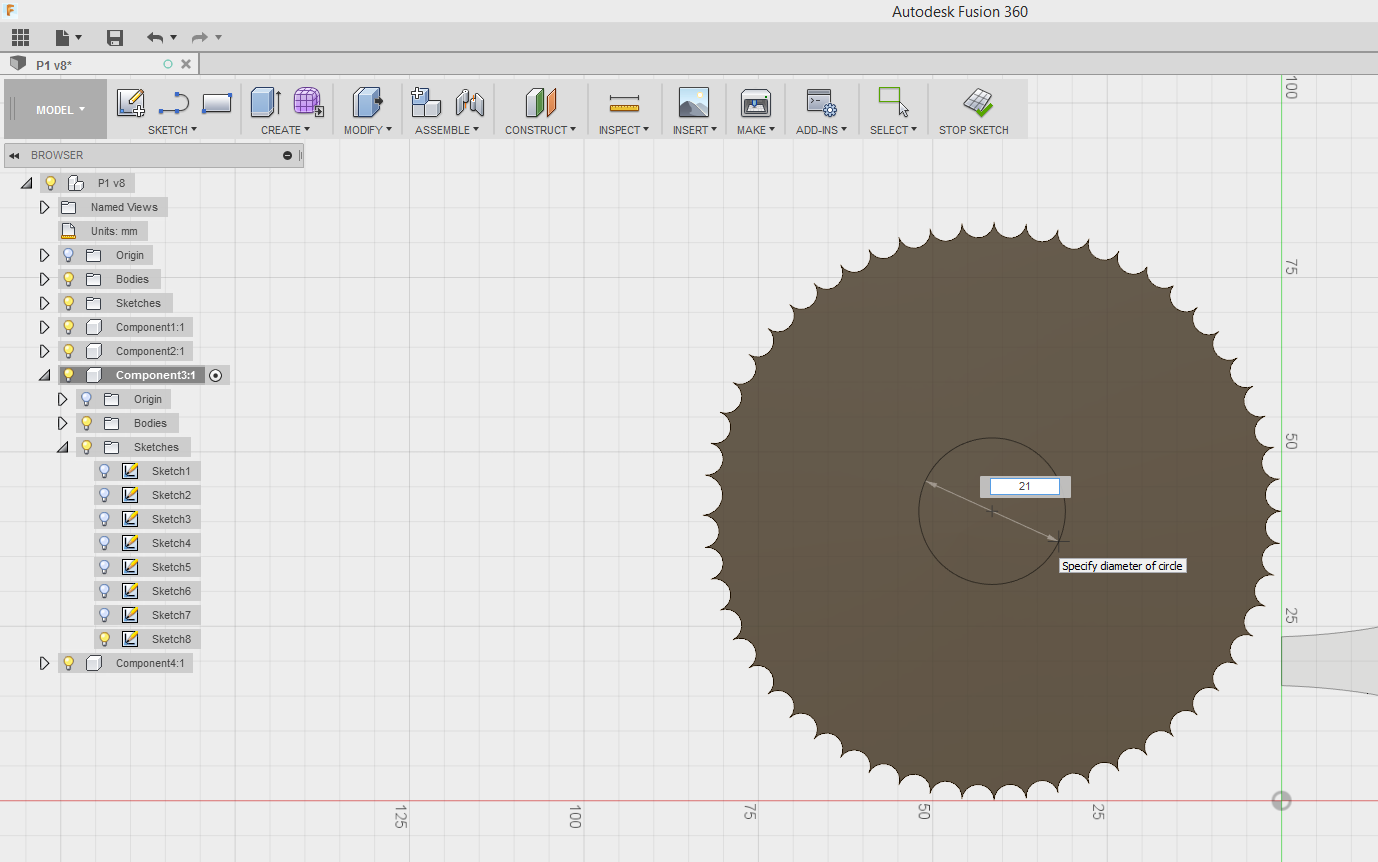
Task: Select the Create Form purple icon
Action: click(x=308, y=102)
